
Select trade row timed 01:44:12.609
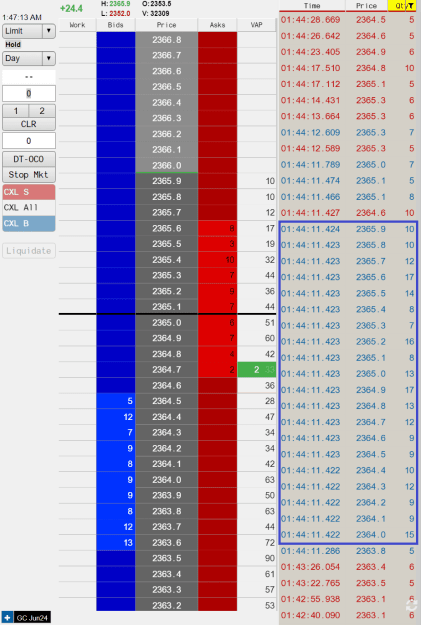pos(348,132)
